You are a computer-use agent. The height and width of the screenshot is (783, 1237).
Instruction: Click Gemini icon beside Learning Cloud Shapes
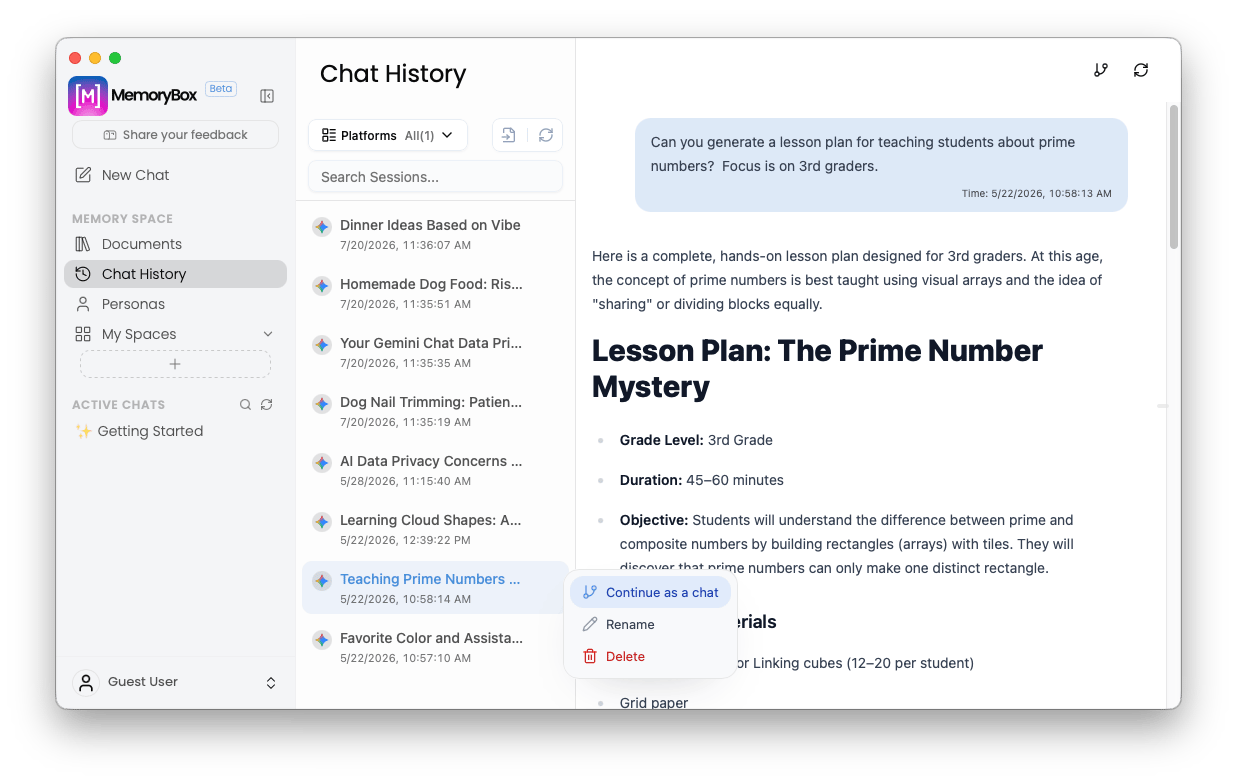321,522
